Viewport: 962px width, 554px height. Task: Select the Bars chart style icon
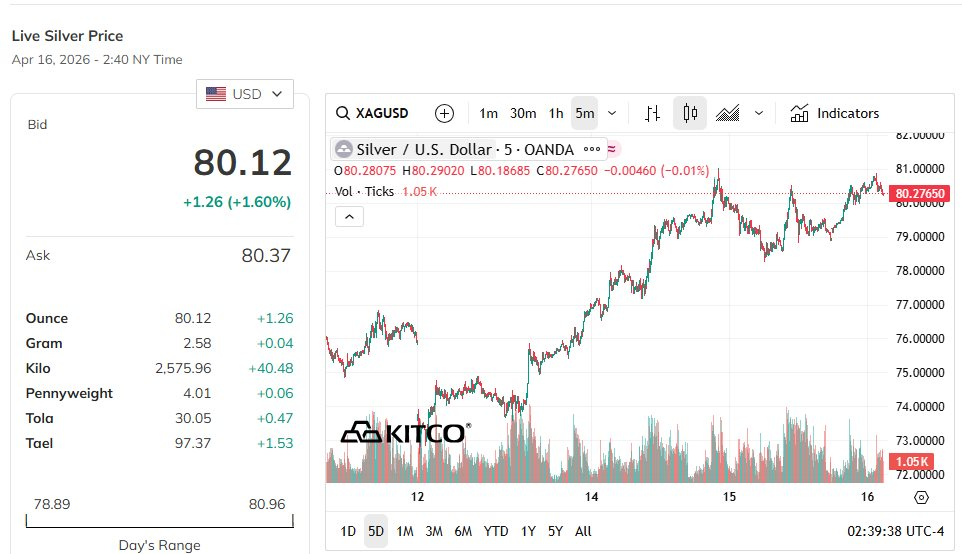(x=652, y=113)
